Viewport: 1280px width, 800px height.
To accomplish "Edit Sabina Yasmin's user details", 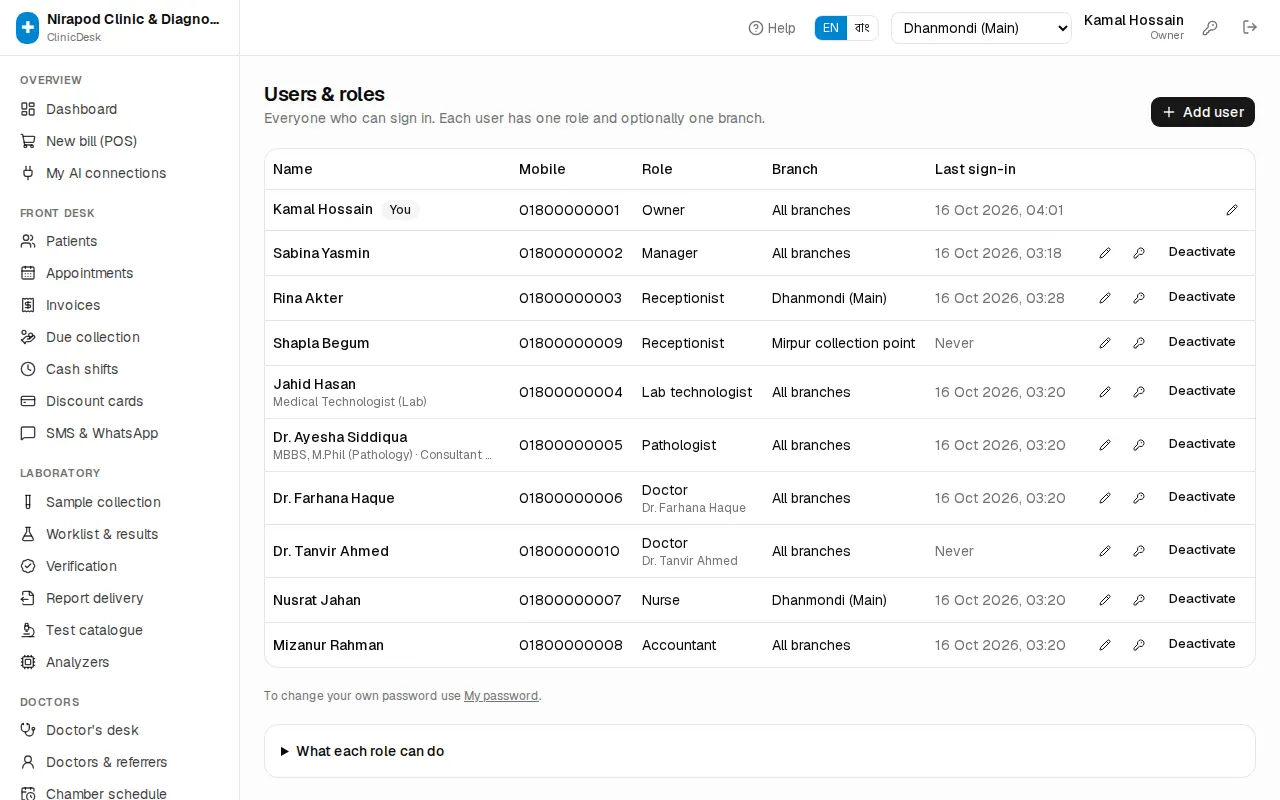I will click(x=1105, y=253).
